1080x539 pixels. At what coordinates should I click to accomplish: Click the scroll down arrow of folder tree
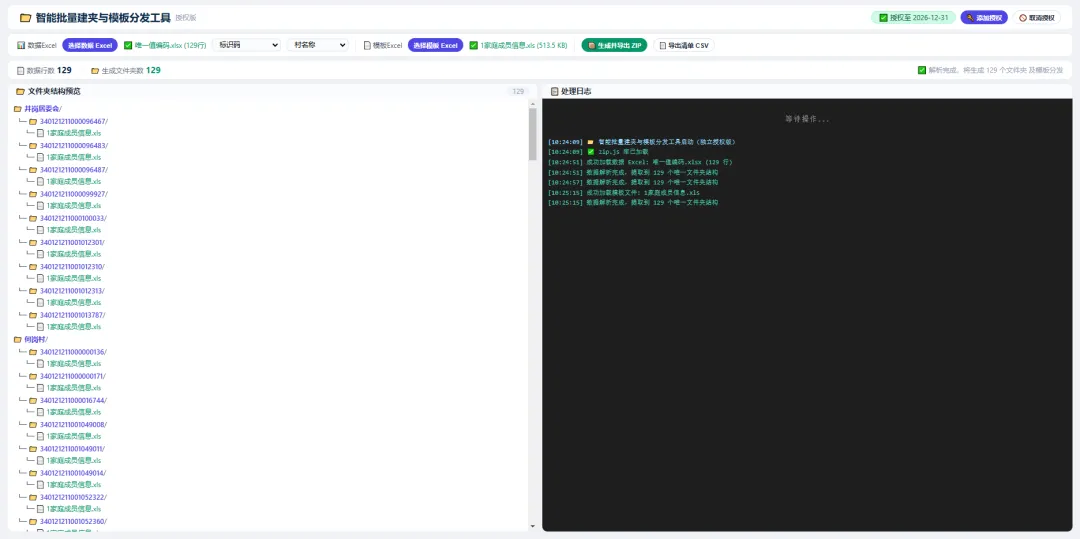coord(532,527)
